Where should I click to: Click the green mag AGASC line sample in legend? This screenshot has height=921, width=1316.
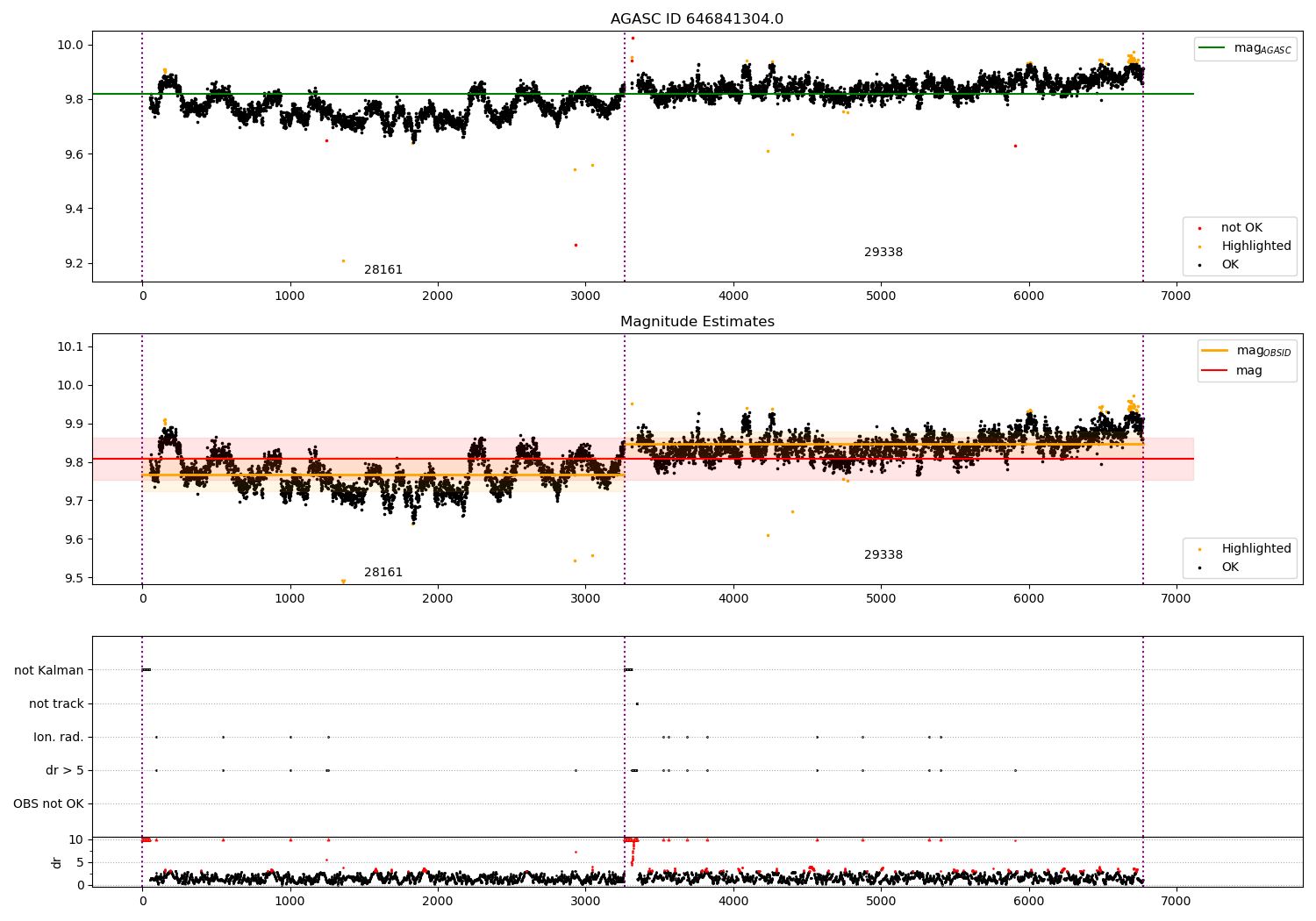click(x=1212, y=48)
